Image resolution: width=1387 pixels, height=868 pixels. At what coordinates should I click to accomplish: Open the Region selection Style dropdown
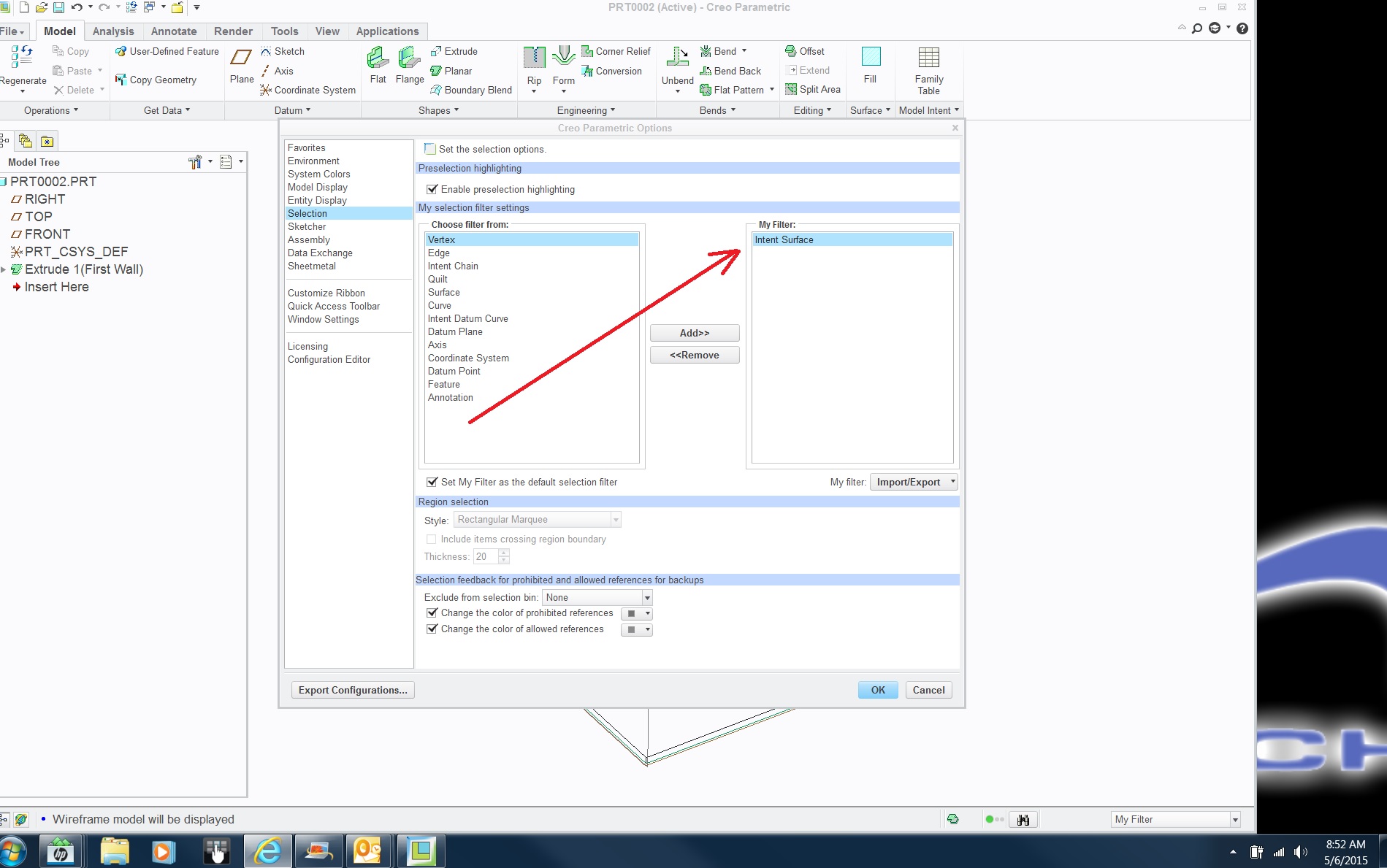(x=537, y=519)
